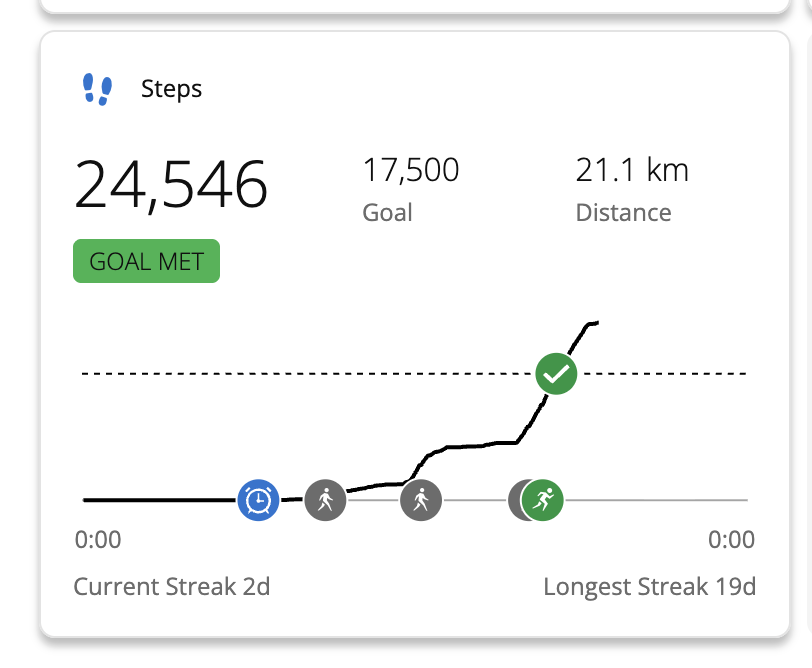812x668 pixels.
Task: Click gray icon hidden behind running marker
Action: (x=515, y=499)
